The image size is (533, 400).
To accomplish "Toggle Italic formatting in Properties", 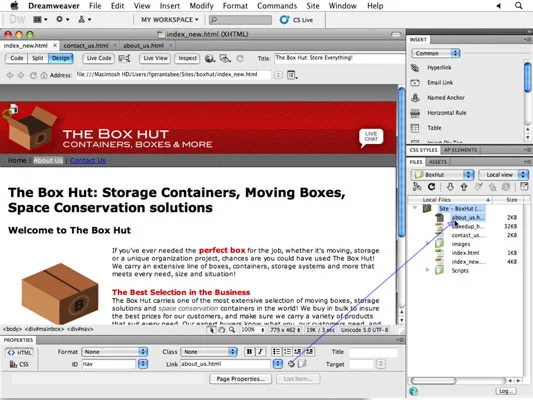I will [260, 352].
